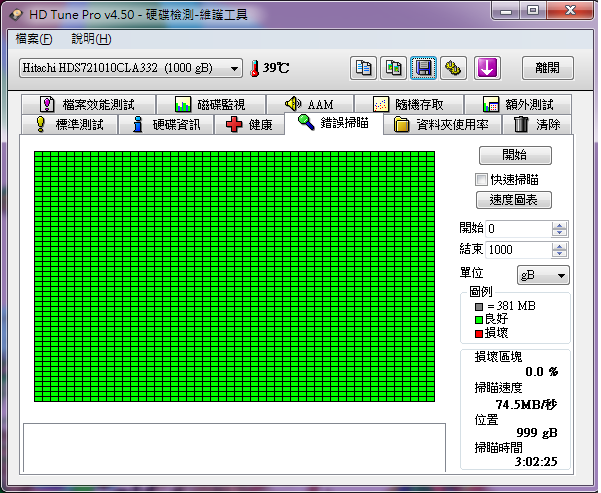
Task: Click the 3:02:25 scan time value
Action: (x=536, y=462)
